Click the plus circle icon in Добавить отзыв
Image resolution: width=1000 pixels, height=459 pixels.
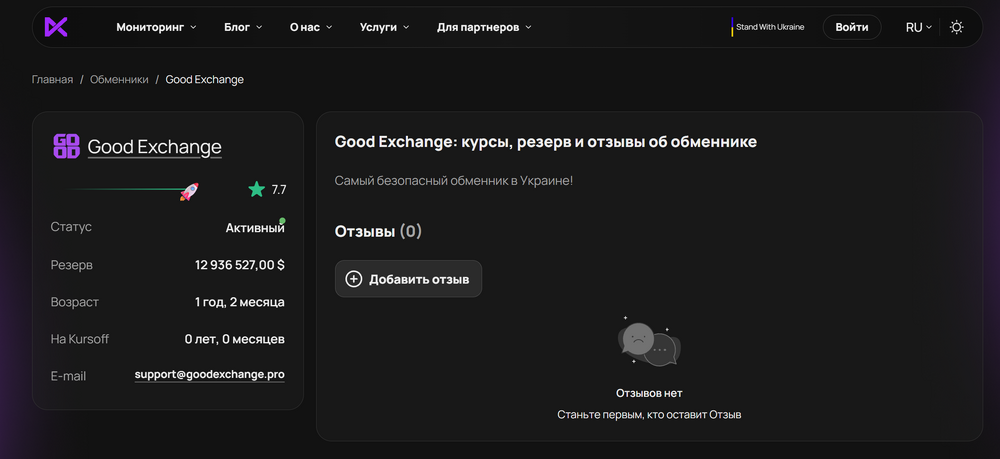[353, 279]
